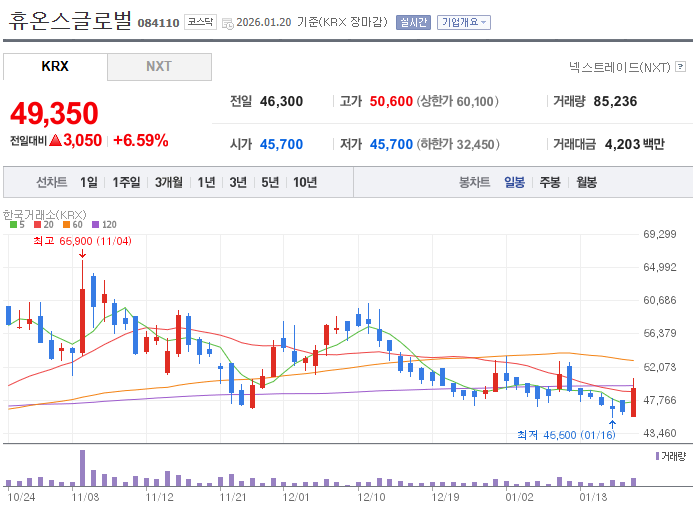The image size is (693, 507).
Task: Click the 고가 value 50,600
Action: [x=391, y=101]
